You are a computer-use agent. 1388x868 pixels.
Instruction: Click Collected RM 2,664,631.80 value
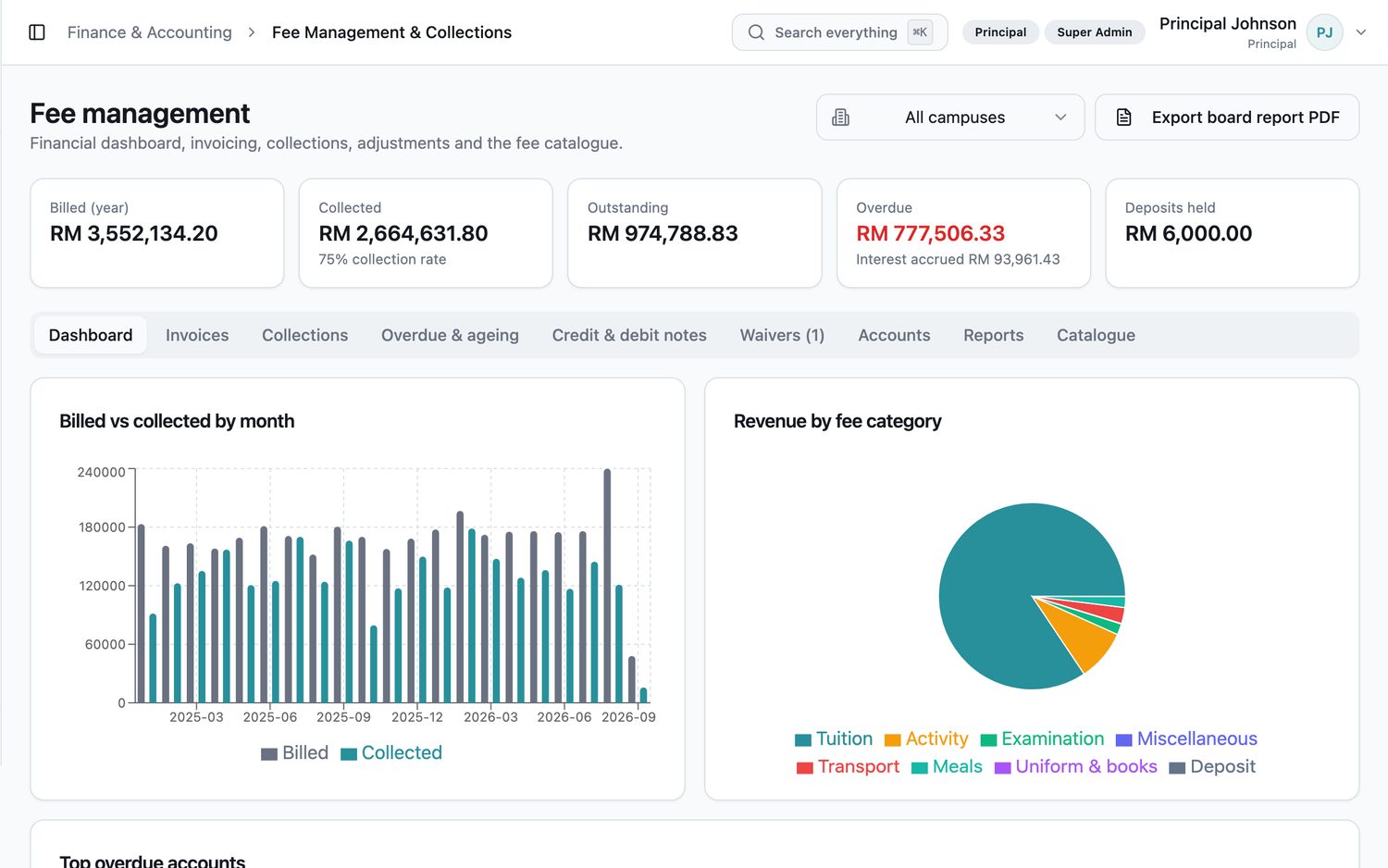coord(403,234)
